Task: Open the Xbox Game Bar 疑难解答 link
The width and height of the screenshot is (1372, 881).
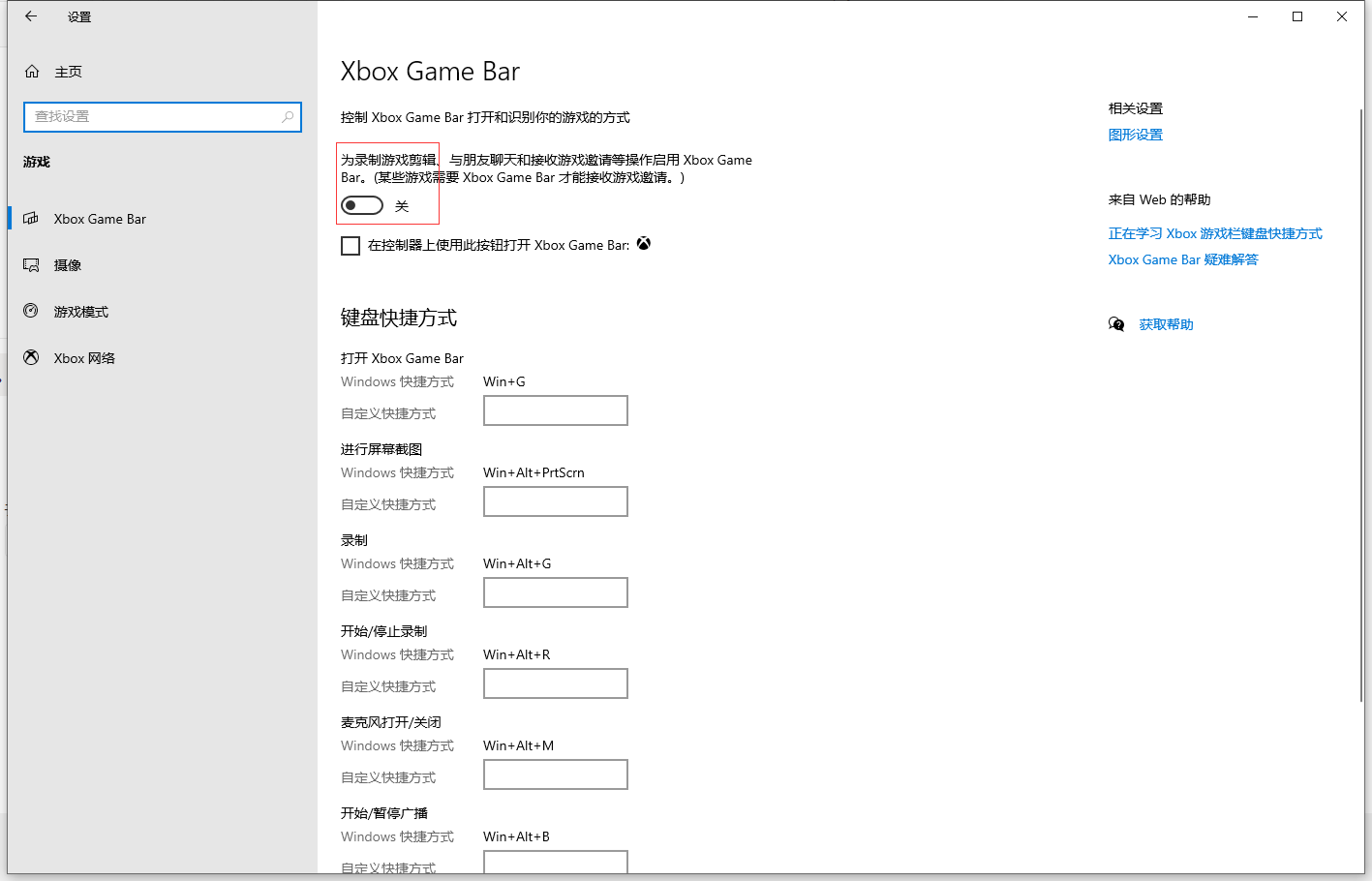Action: pyautogui.click(x=1182, y=259)
